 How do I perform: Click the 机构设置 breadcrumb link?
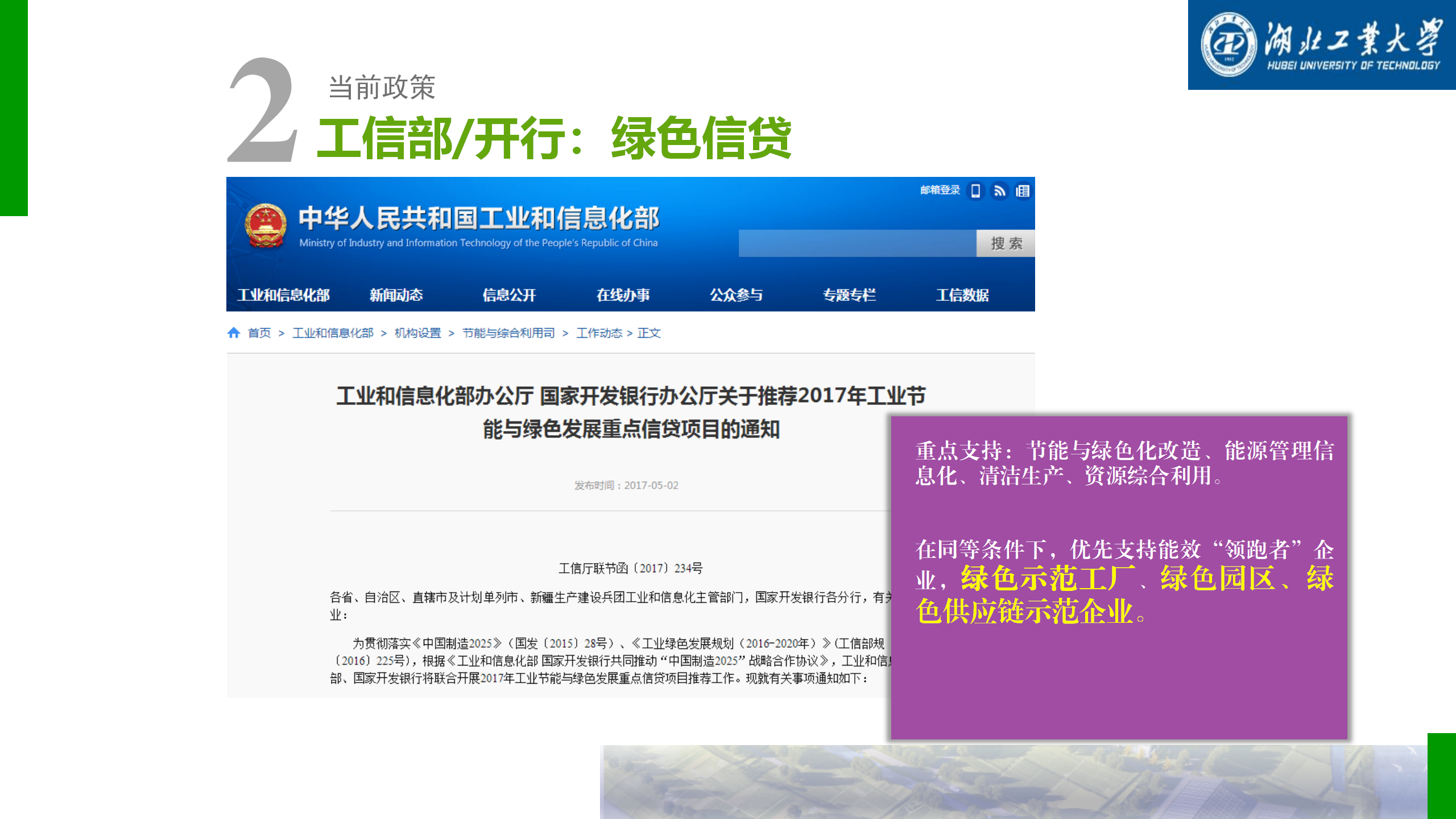tap(417, 333)
